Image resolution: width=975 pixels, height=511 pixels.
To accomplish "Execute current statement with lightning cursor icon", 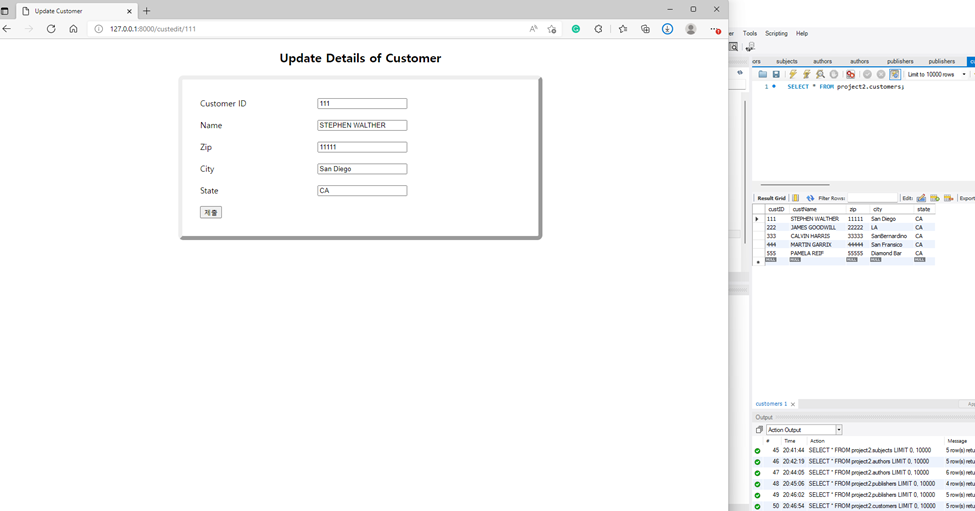I will [806, 74].
